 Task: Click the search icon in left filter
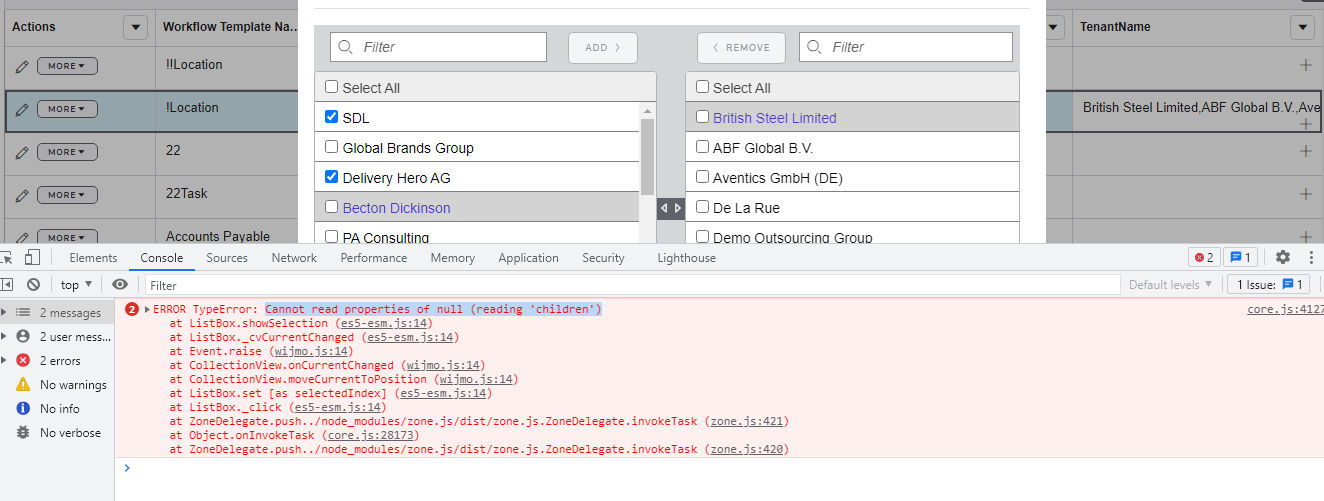pyautogui.click(x=345, y=47)
